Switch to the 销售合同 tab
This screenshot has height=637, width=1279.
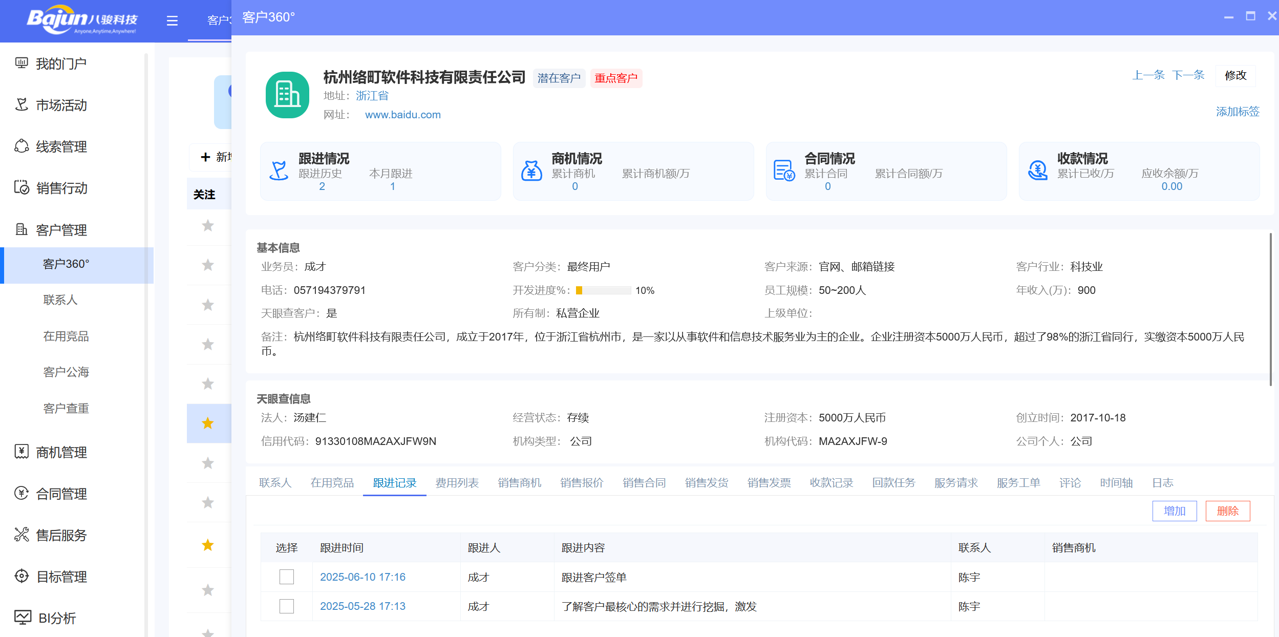644,483
